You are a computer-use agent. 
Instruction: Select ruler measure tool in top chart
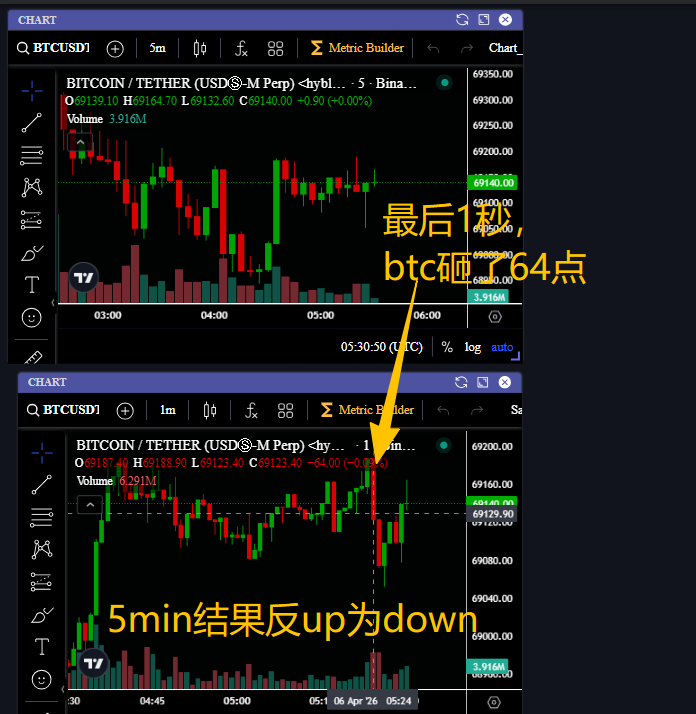[x=32, y=357]
